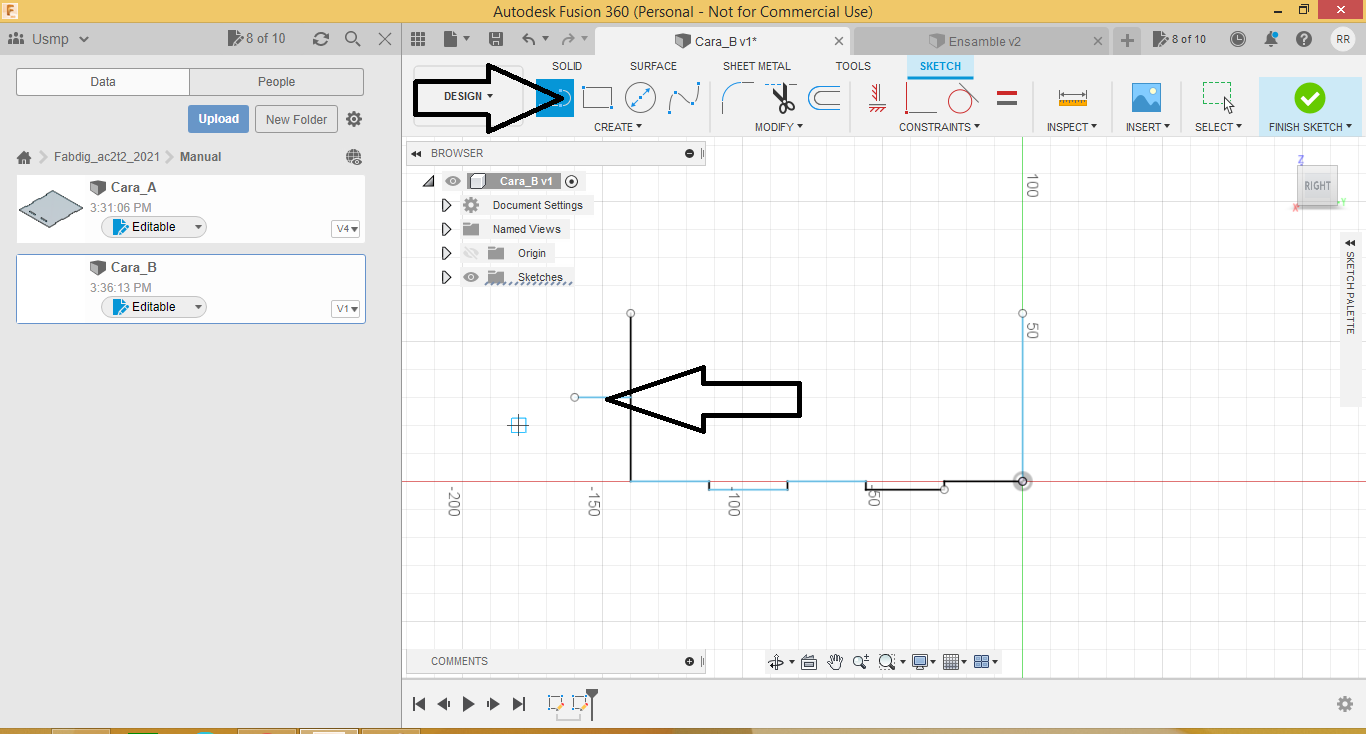1366x734 pixels.
Task: Expand the Origin node
Action: point(447,253)
